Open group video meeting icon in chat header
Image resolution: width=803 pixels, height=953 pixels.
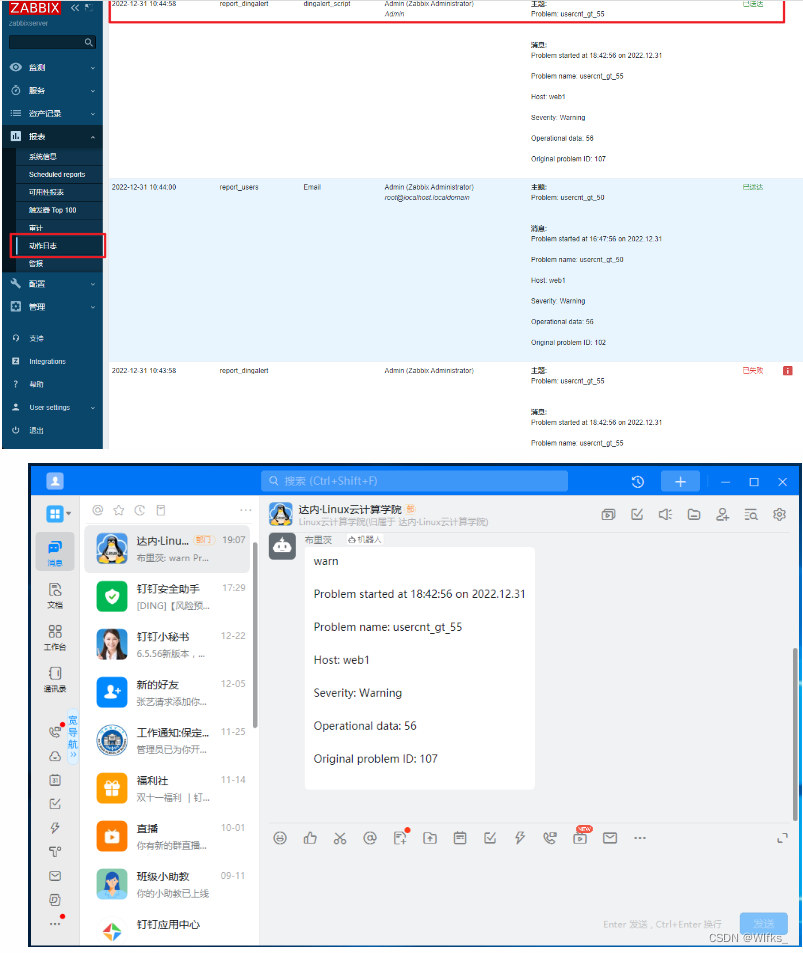coord(608,515)
